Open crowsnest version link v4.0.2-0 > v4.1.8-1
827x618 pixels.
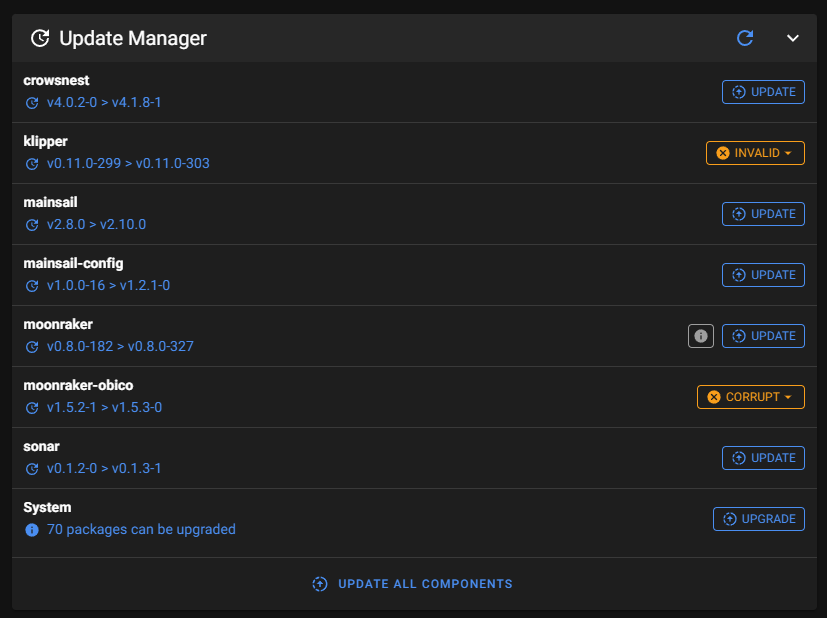tap(104, 102)
